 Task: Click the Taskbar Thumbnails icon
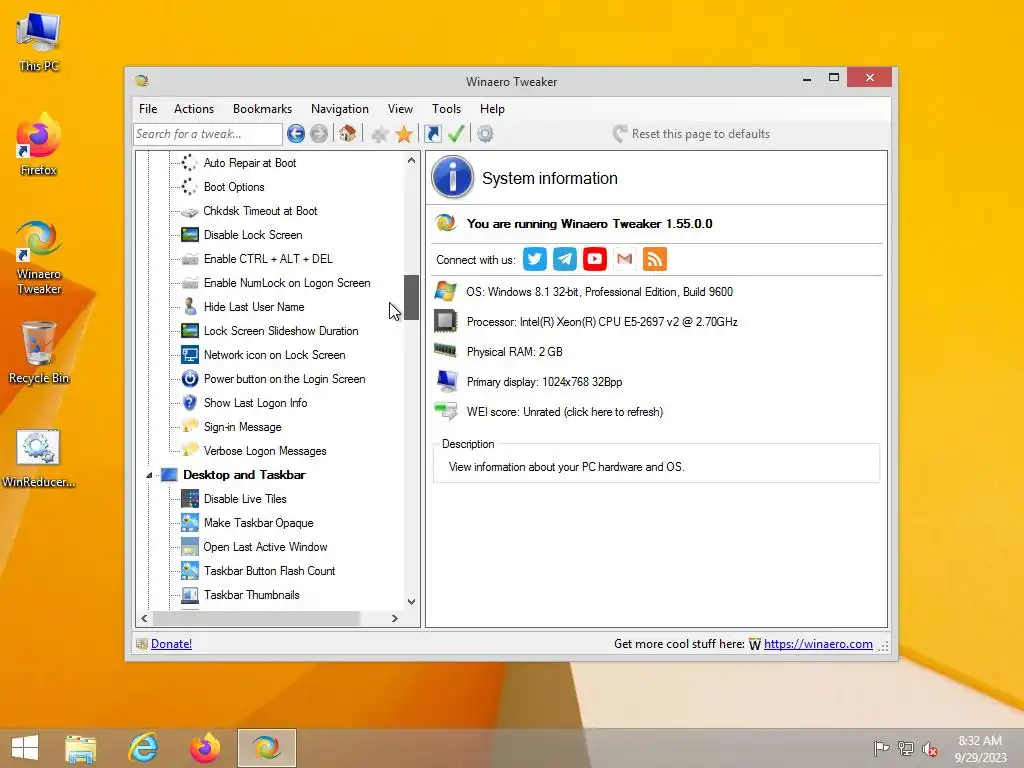pyautogui.click(x=189, y=595)
